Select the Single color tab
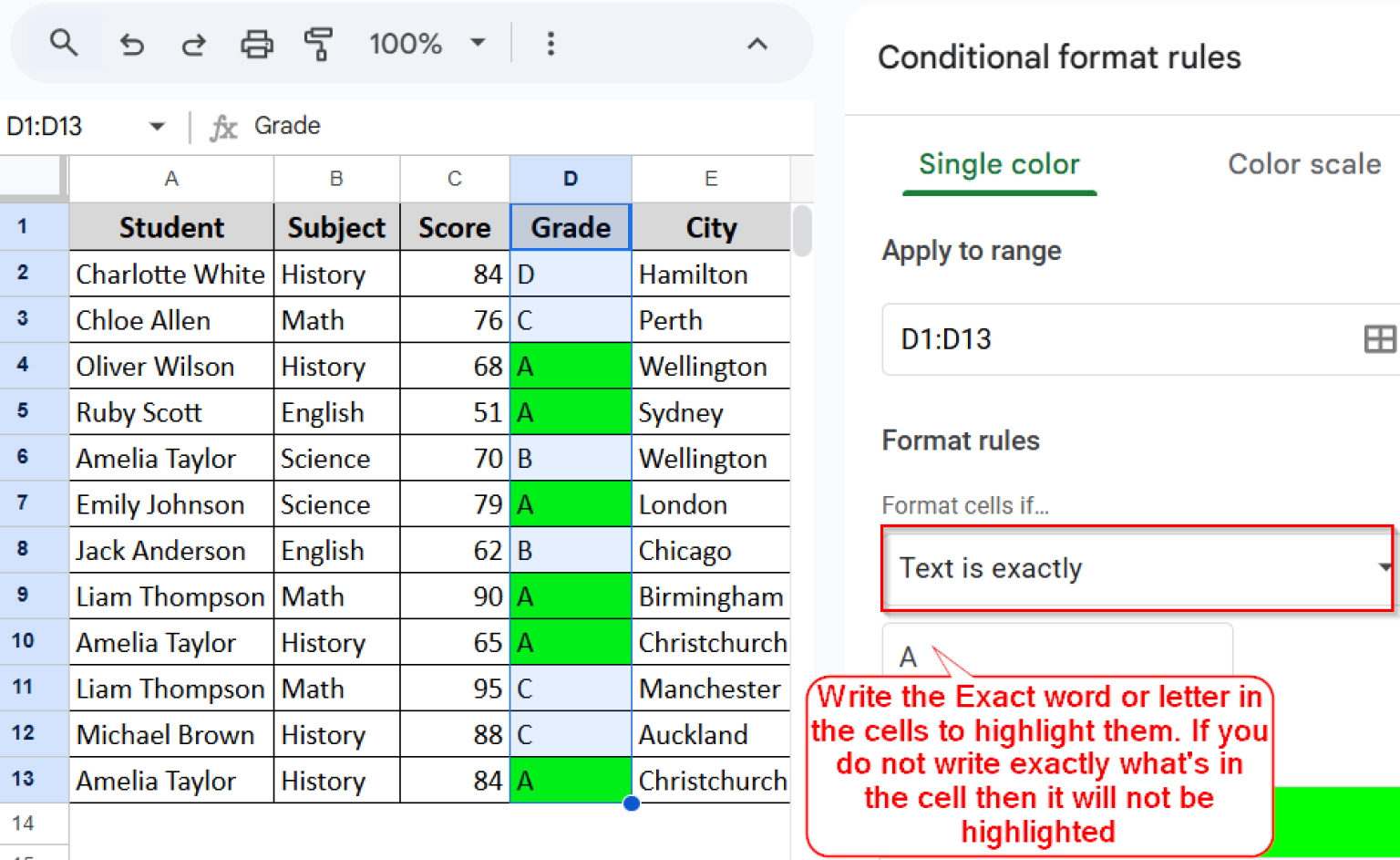 (999, 164)
